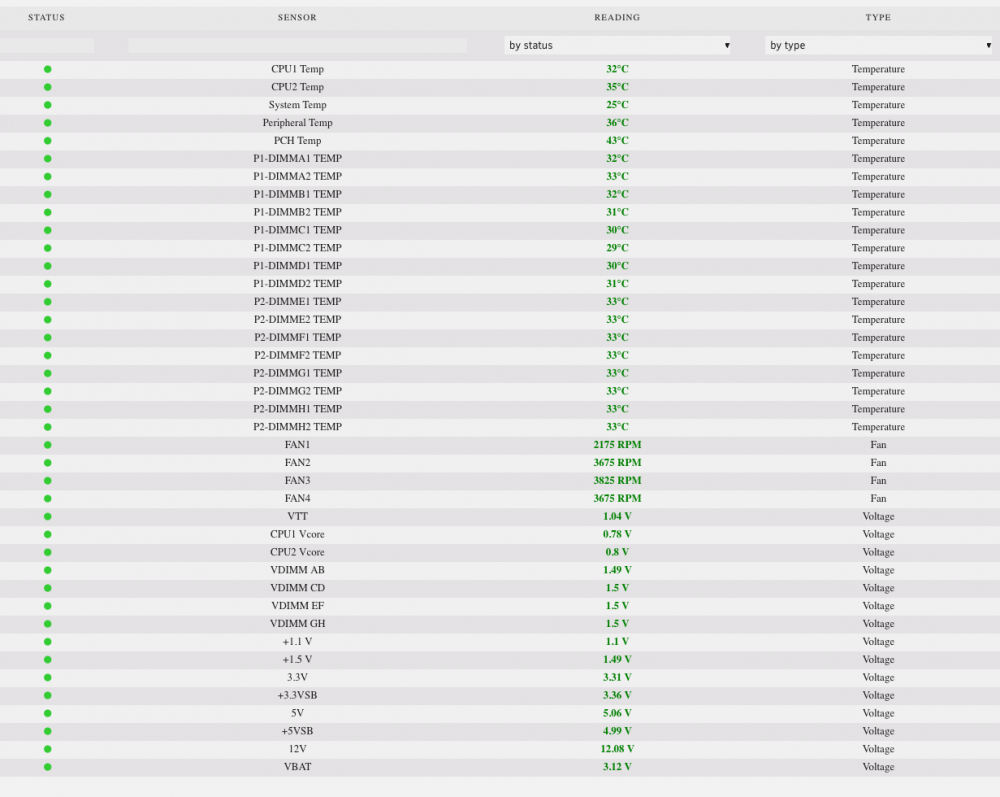Click green status dot for 5V
Viewport: 1000px width, 797px height.
[x=47, y=713]
